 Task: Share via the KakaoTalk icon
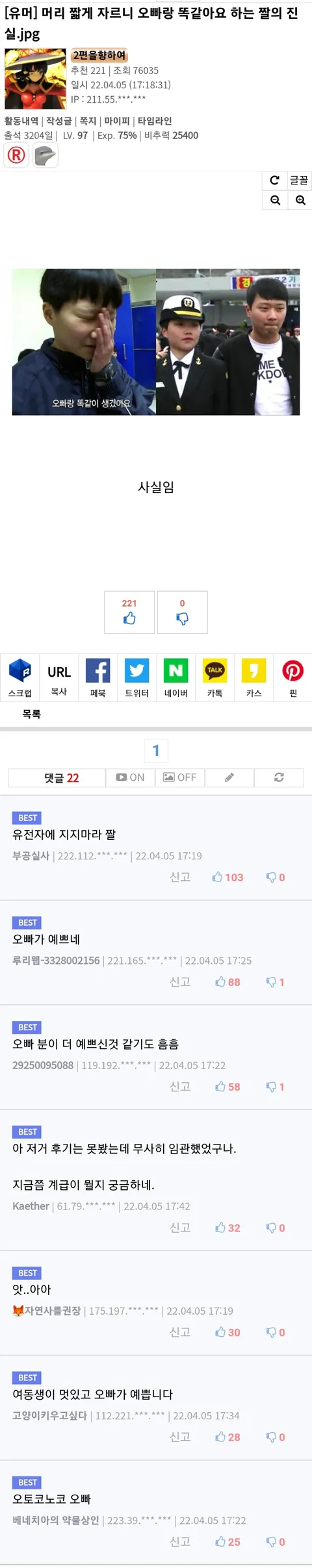coord(214,677)
